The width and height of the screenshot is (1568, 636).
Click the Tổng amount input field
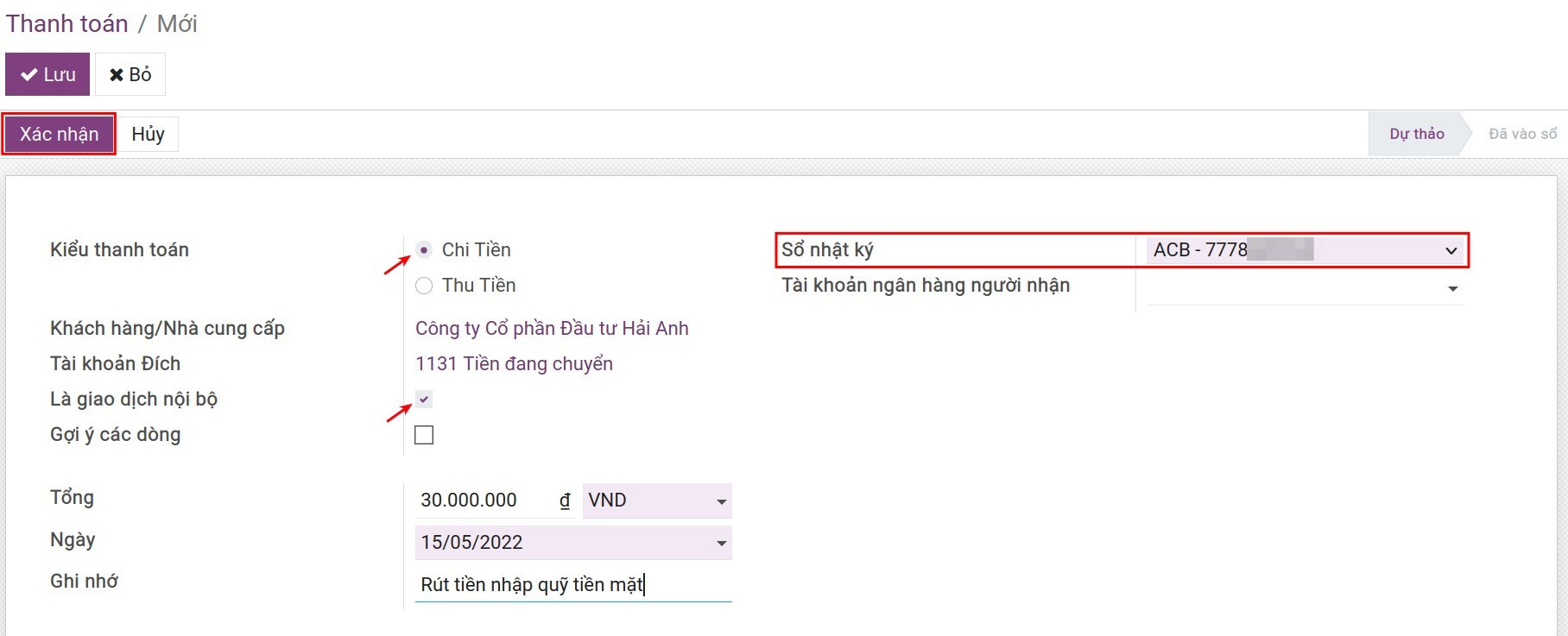point(484,501)
